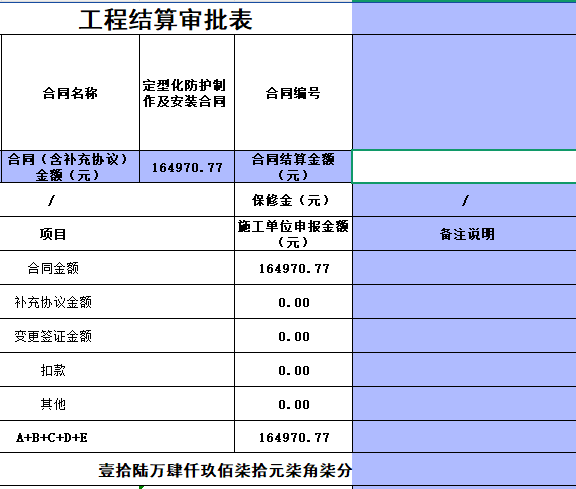Select the 项目 header cell
The height and width of the screenshot is (489, 576).
pos(117,234)
